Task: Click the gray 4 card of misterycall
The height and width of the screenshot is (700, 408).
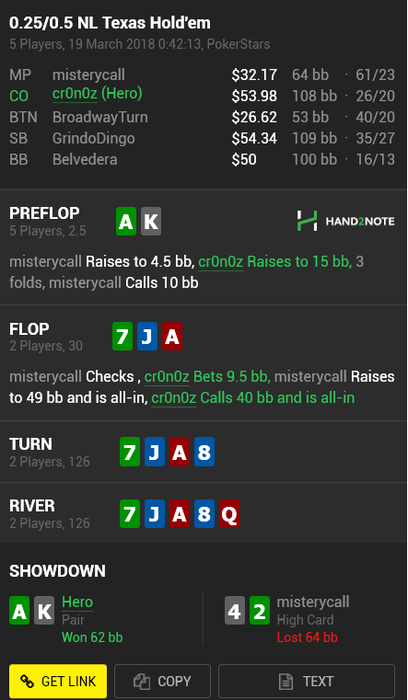Action: click(x=235, y=610)
